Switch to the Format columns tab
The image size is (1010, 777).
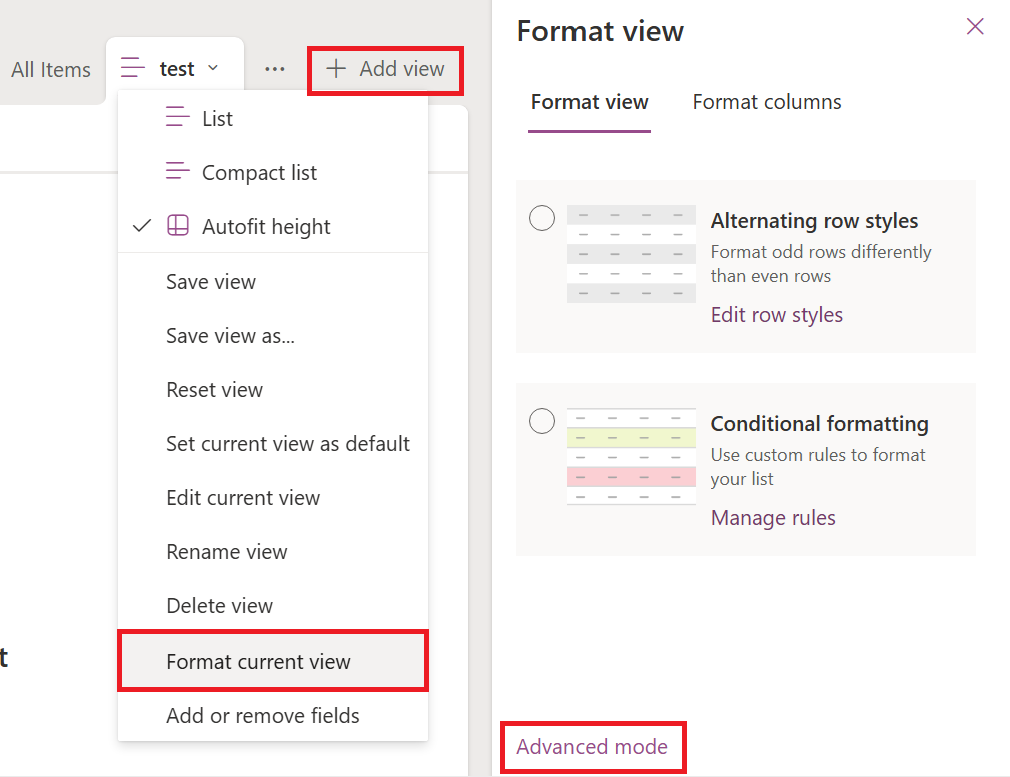pyautogui.click(x=766, y=101)
